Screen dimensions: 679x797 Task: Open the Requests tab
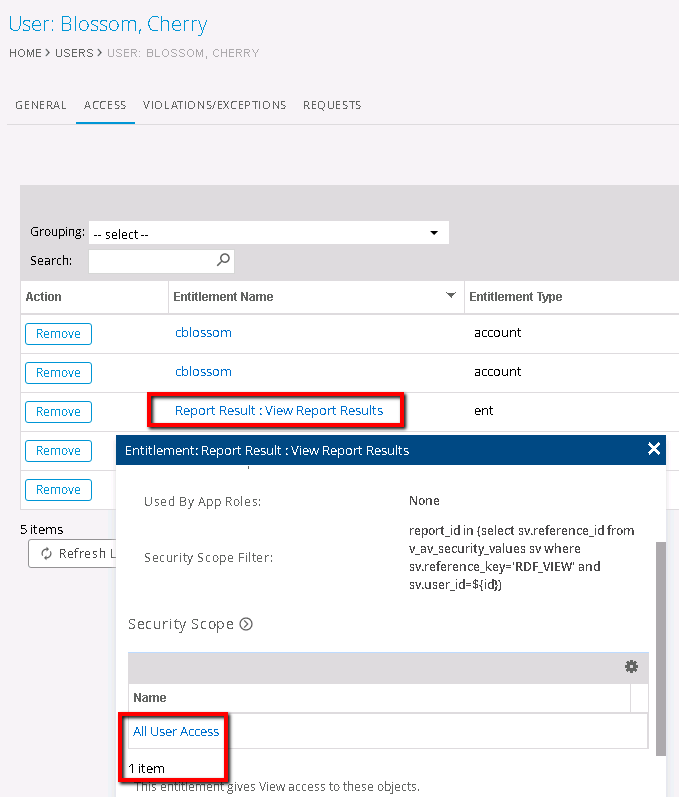tap(332, 105)
